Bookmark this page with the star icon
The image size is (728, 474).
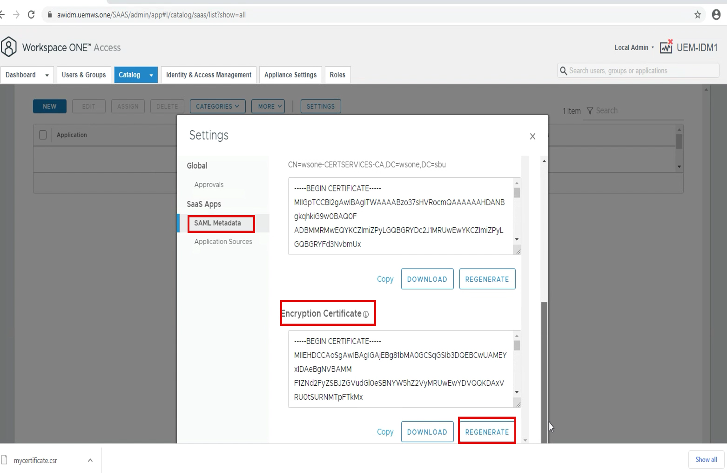coord(697,15)
